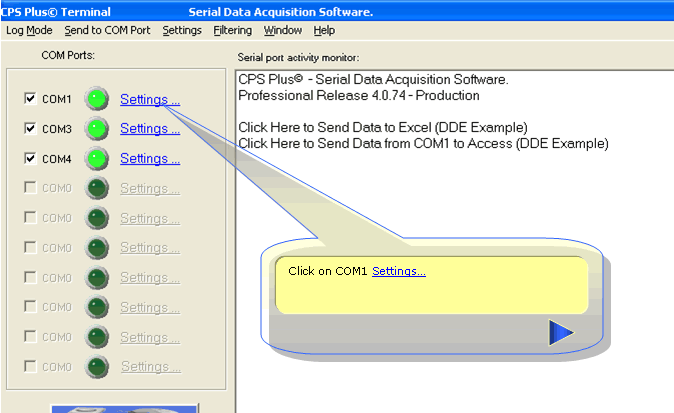Click the blue next arrow in the callout
674x413 pixels.
561,332
